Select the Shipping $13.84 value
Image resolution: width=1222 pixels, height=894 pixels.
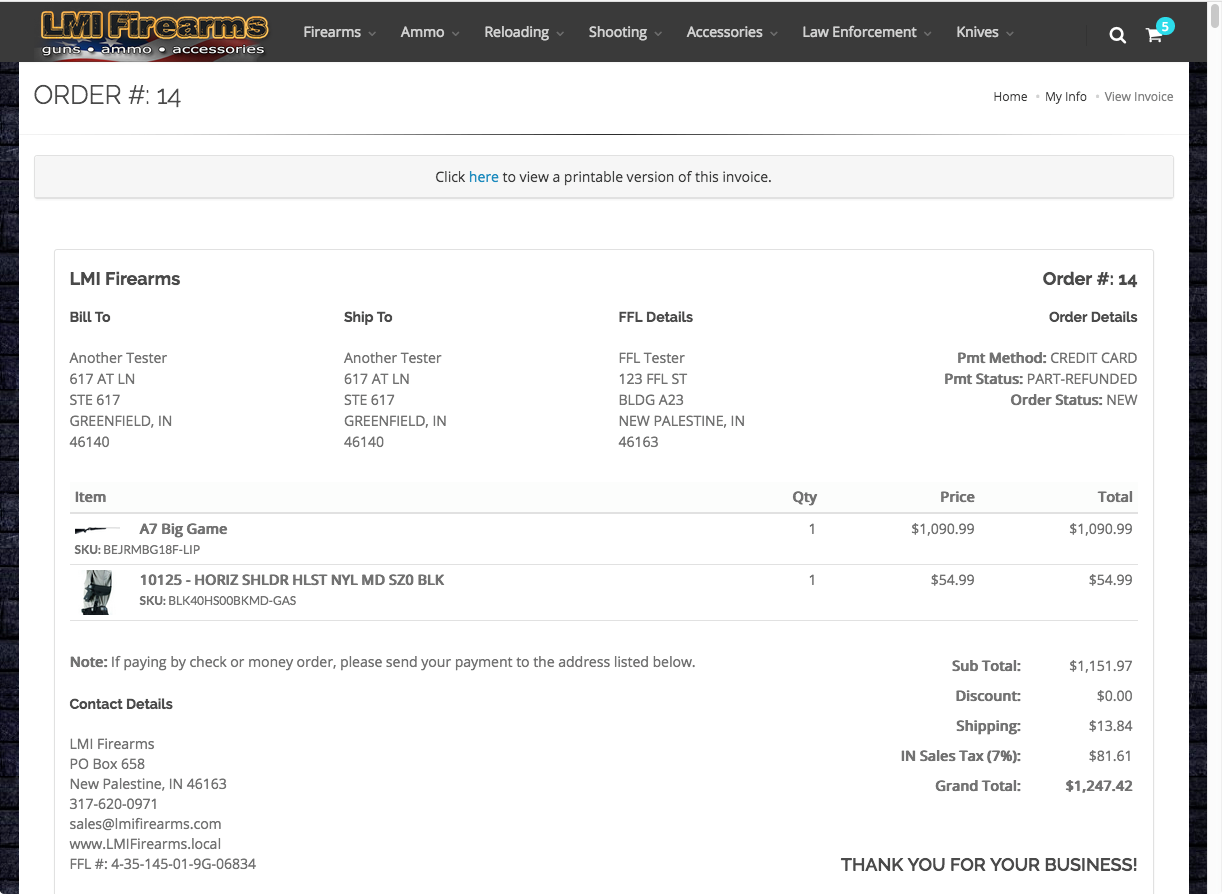(x=1111, y=726)
